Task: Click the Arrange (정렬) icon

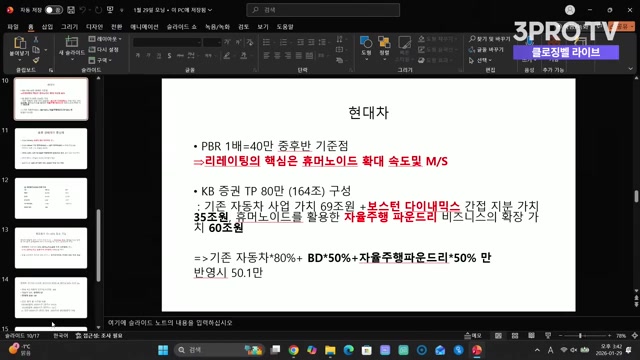Action: coord(384,42)
